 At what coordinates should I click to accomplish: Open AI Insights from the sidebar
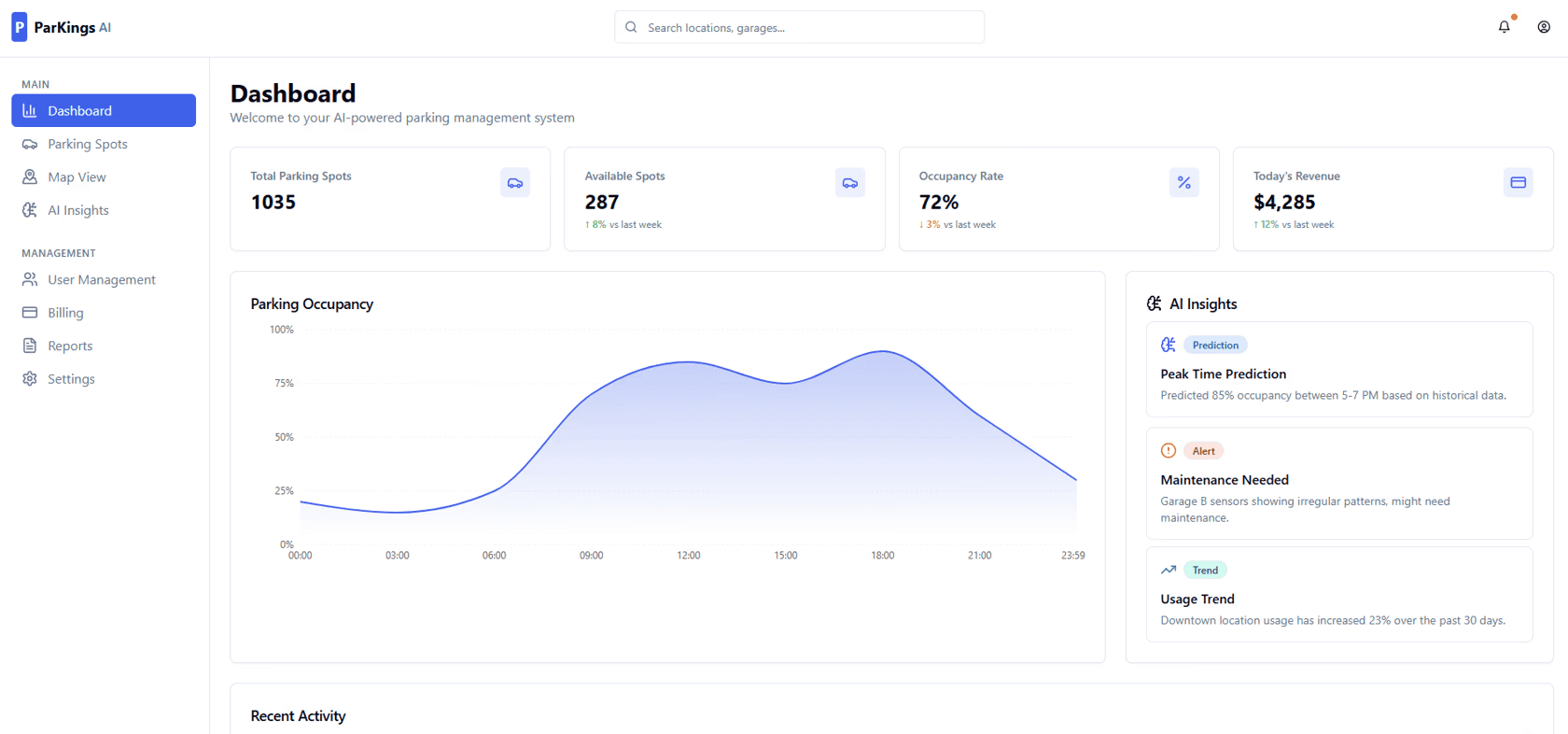tap(104, 210)
